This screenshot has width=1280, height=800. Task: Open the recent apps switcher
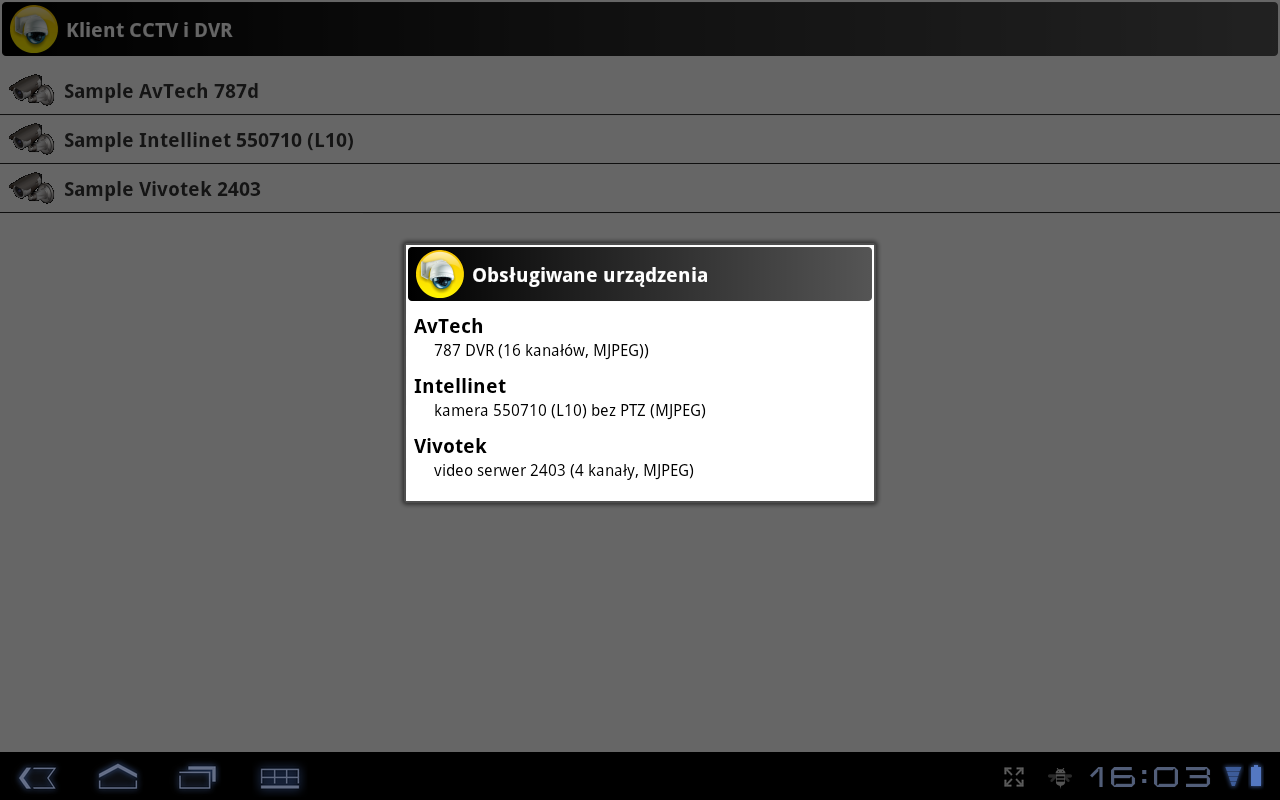point(197,777)
